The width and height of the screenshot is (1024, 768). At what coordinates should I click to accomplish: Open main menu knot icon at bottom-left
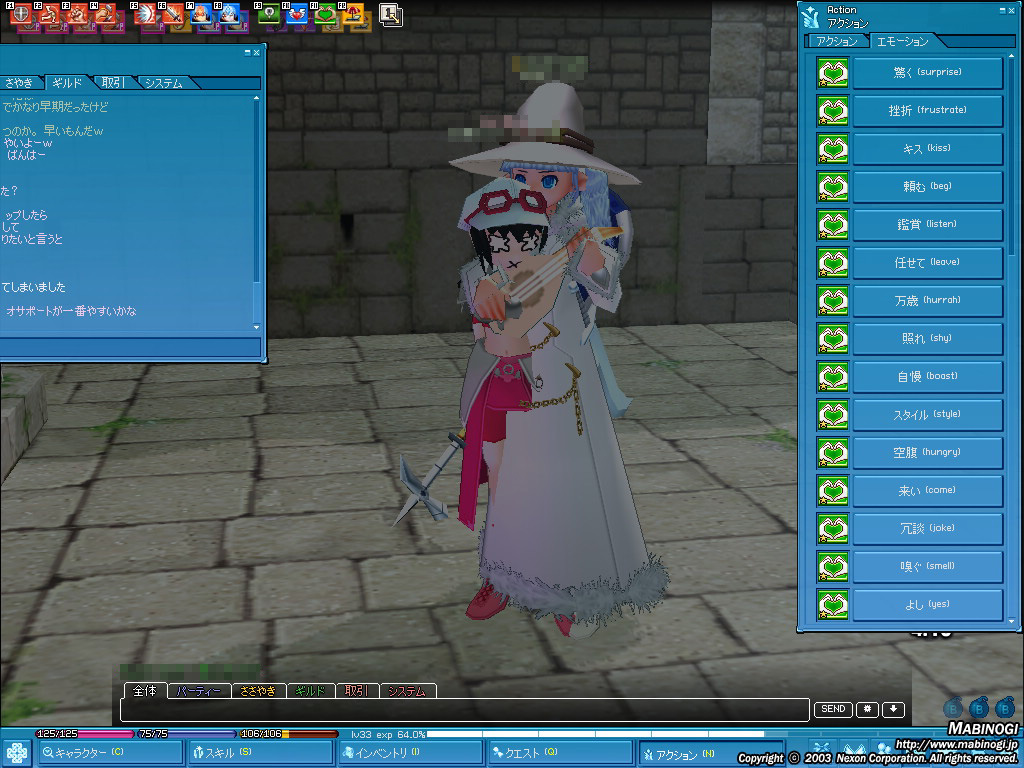[x=17, y=753]
